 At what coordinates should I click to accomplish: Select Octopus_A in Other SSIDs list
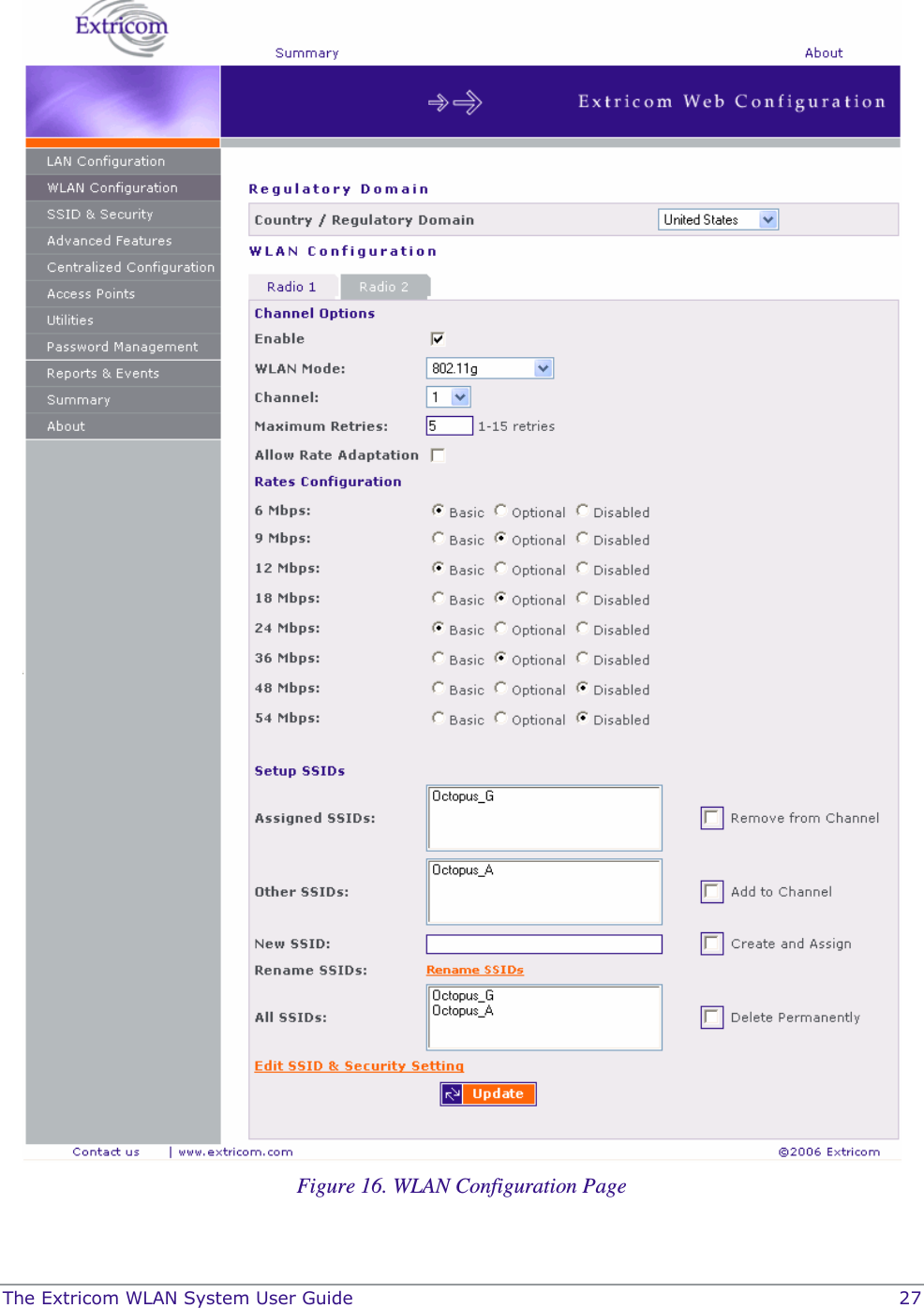pos(463,870)
